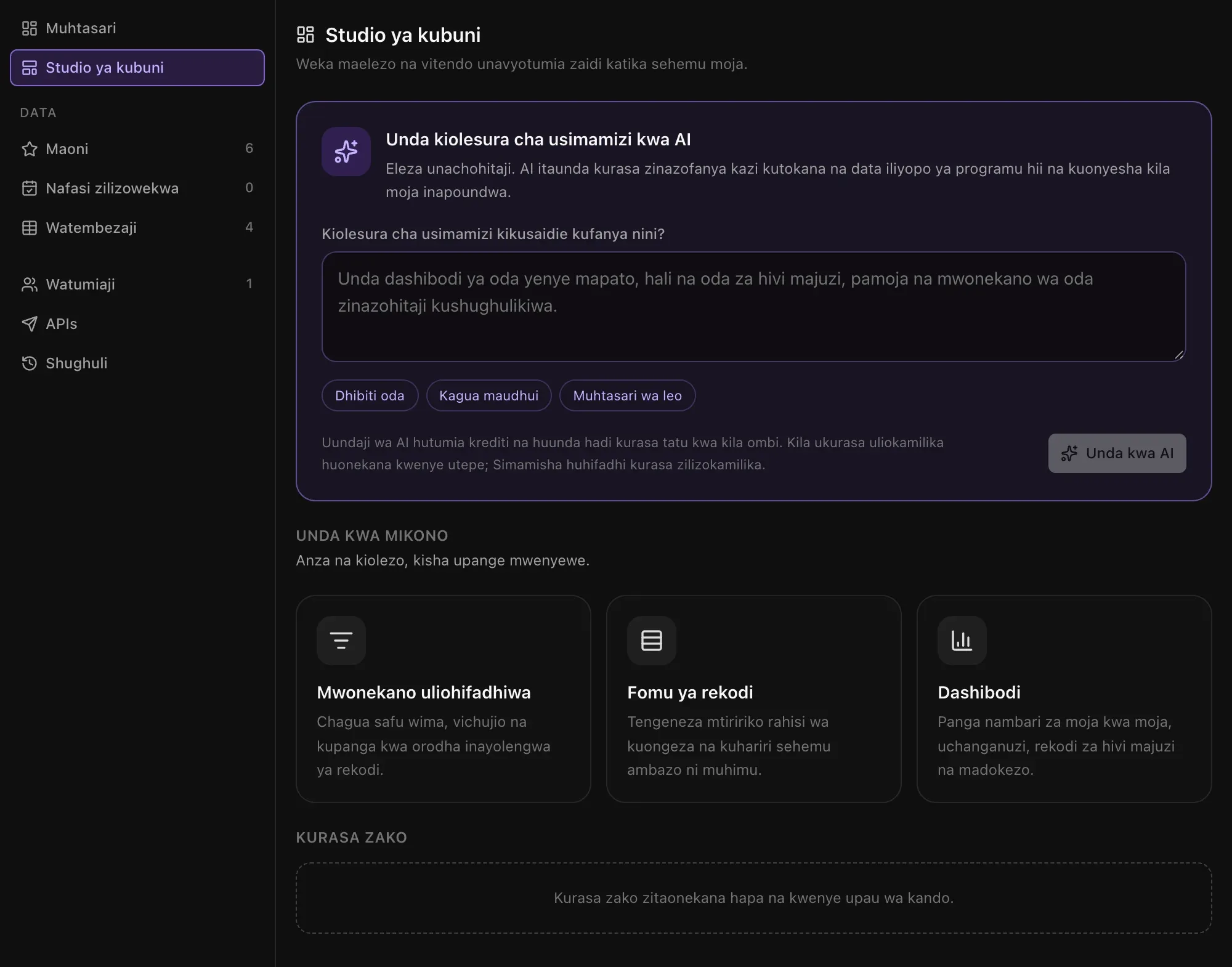Open the Shughuli activity log

[x=137, y=363]
